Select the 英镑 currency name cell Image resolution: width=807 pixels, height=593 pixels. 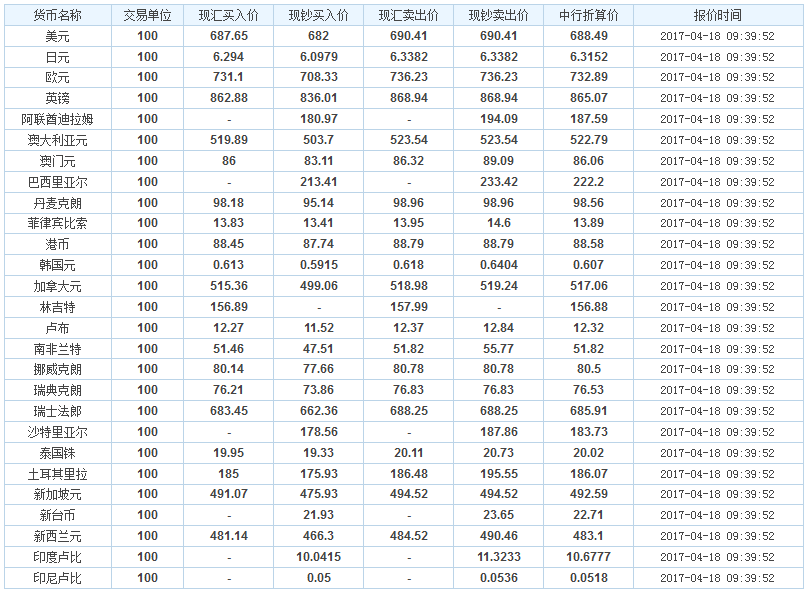coord(58,98)
